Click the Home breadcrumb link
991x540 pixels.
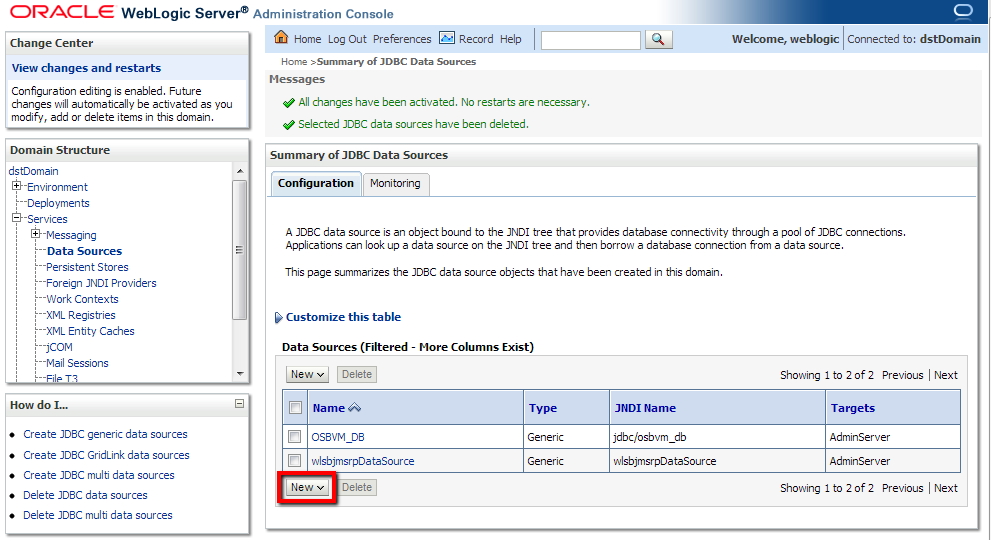(294, 62)
